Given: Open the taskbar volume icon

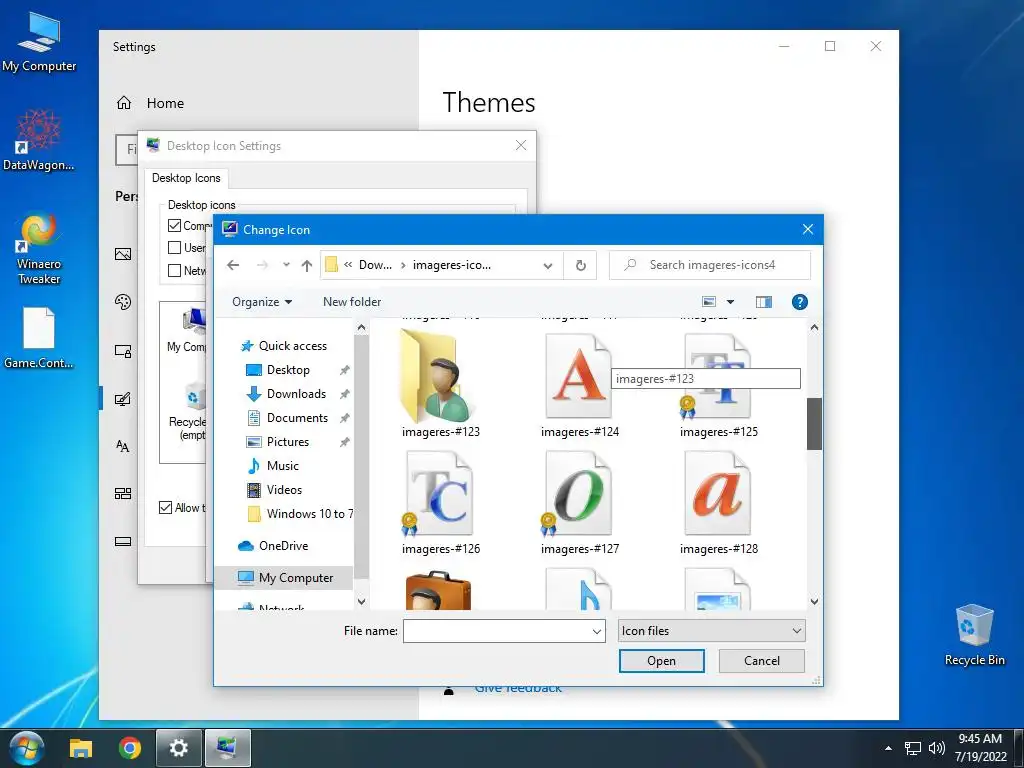Looking at the screenshot, I should [x=936, y=748].
